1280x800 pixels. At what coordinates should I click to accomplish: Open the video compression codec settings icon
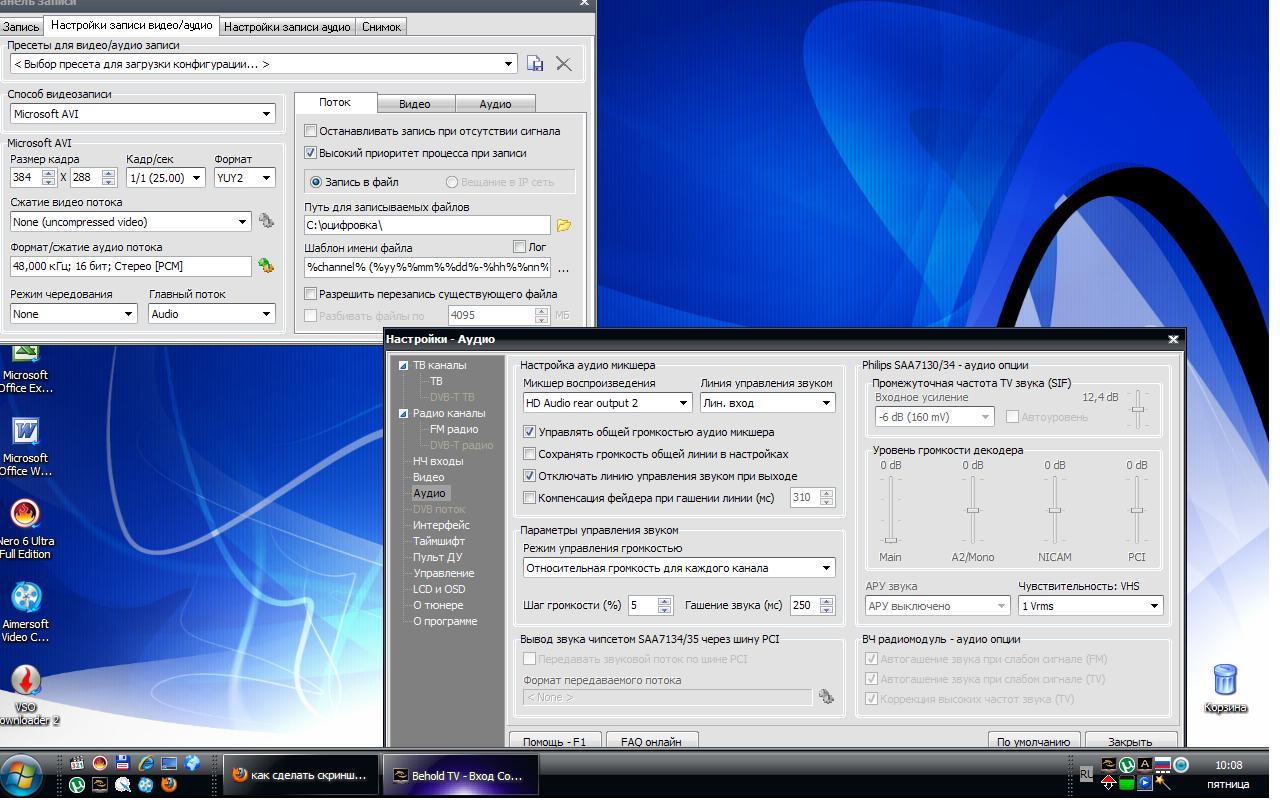pyautogui.click(x=266, y=221)
